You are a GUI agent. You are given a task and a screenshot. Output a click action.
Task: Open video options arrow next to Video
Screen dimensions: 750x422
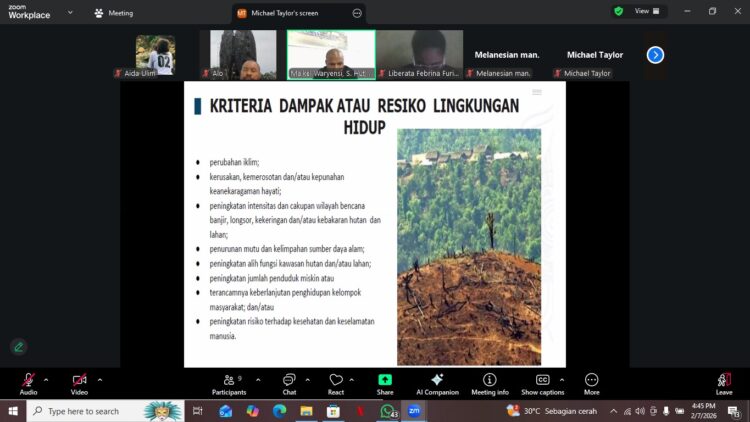(100, 380)
